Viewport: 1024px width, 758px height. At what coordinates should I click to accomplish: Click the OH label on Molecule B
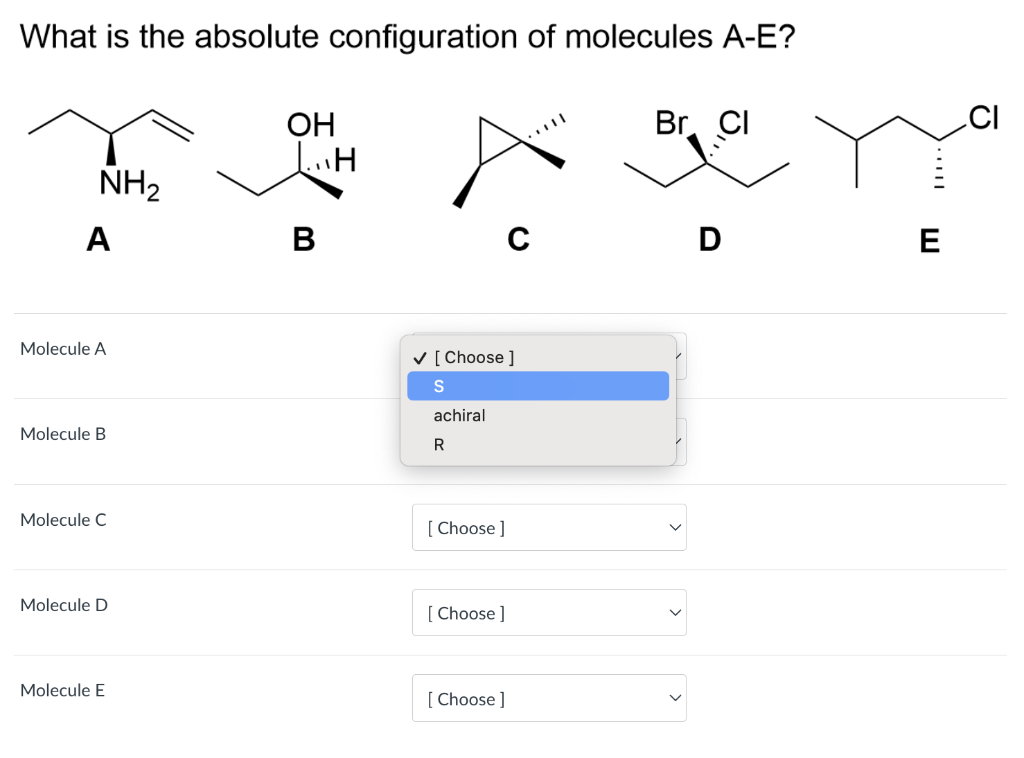point(308,125)
